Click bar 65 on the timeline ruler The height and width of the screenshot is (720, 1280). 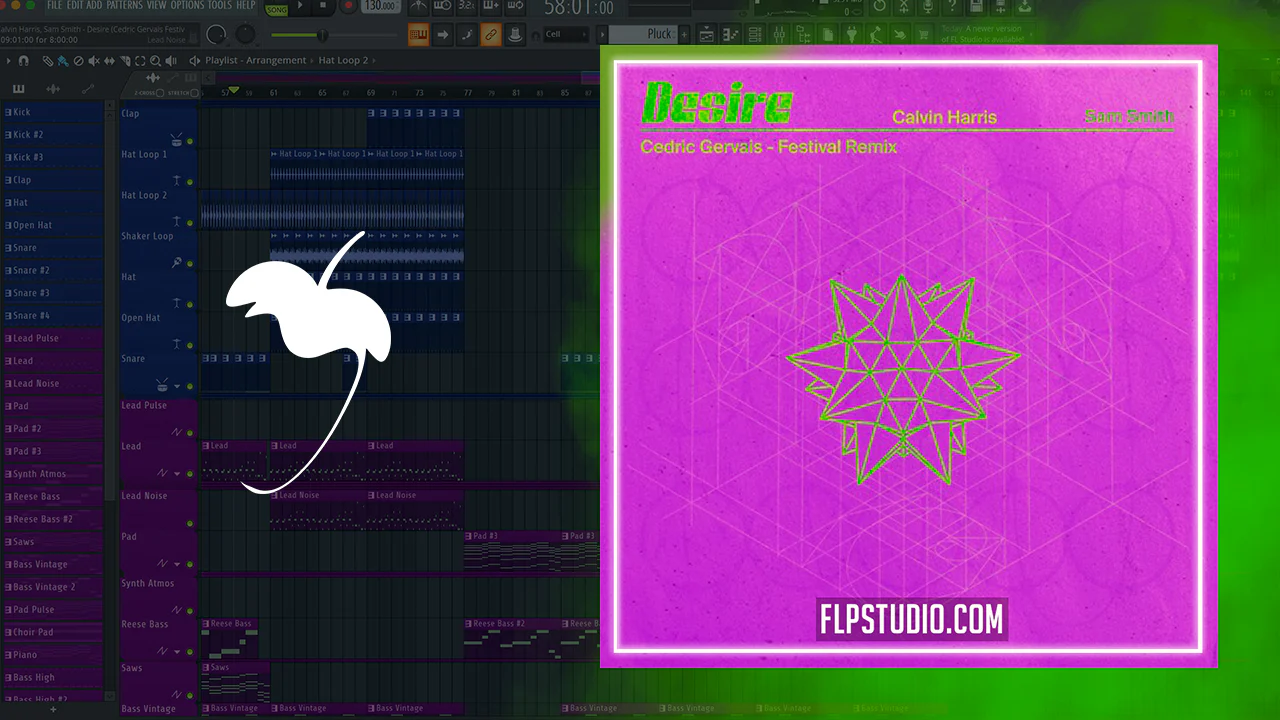tap(322, 93)
